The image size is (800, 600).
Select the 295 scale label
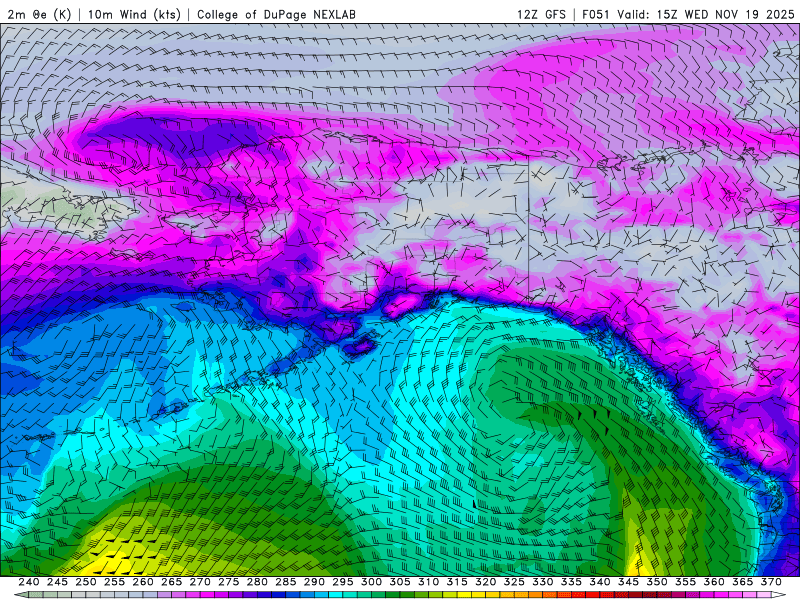[x=343, y=582]
